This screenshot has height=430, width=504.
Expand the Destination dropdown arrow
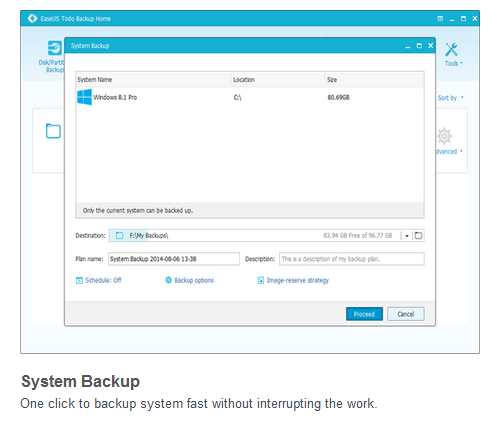pos(407,236)
